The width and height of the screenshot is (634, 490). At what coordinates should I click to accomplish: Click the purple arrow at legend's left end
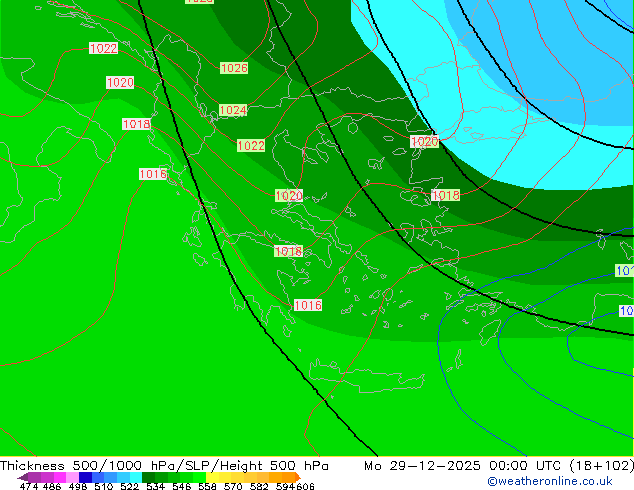pyautogui.click(x=22, y=477)
